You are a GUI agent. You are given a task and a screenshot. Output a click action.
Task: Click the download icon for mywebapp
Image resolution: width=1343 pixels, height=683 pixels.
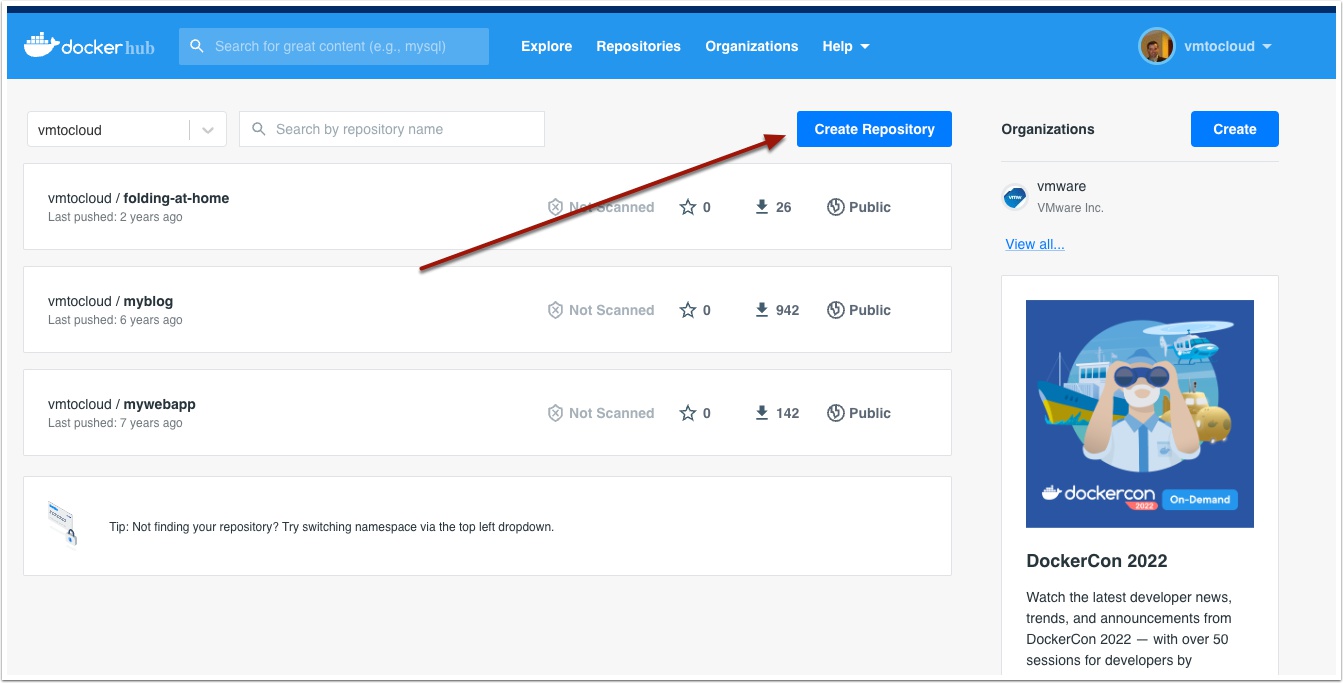762,413
